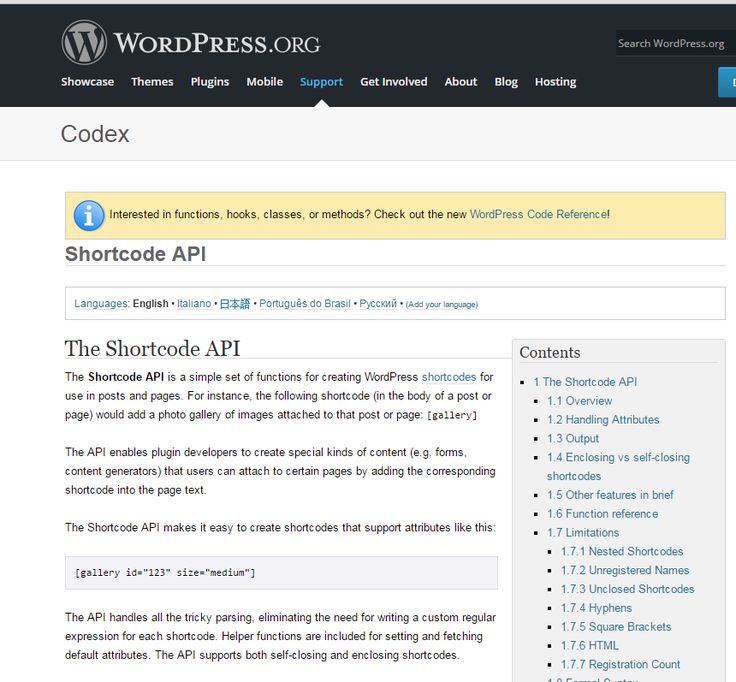Select the Support navigation tab
736x682 pixels.
coord(322,82)
